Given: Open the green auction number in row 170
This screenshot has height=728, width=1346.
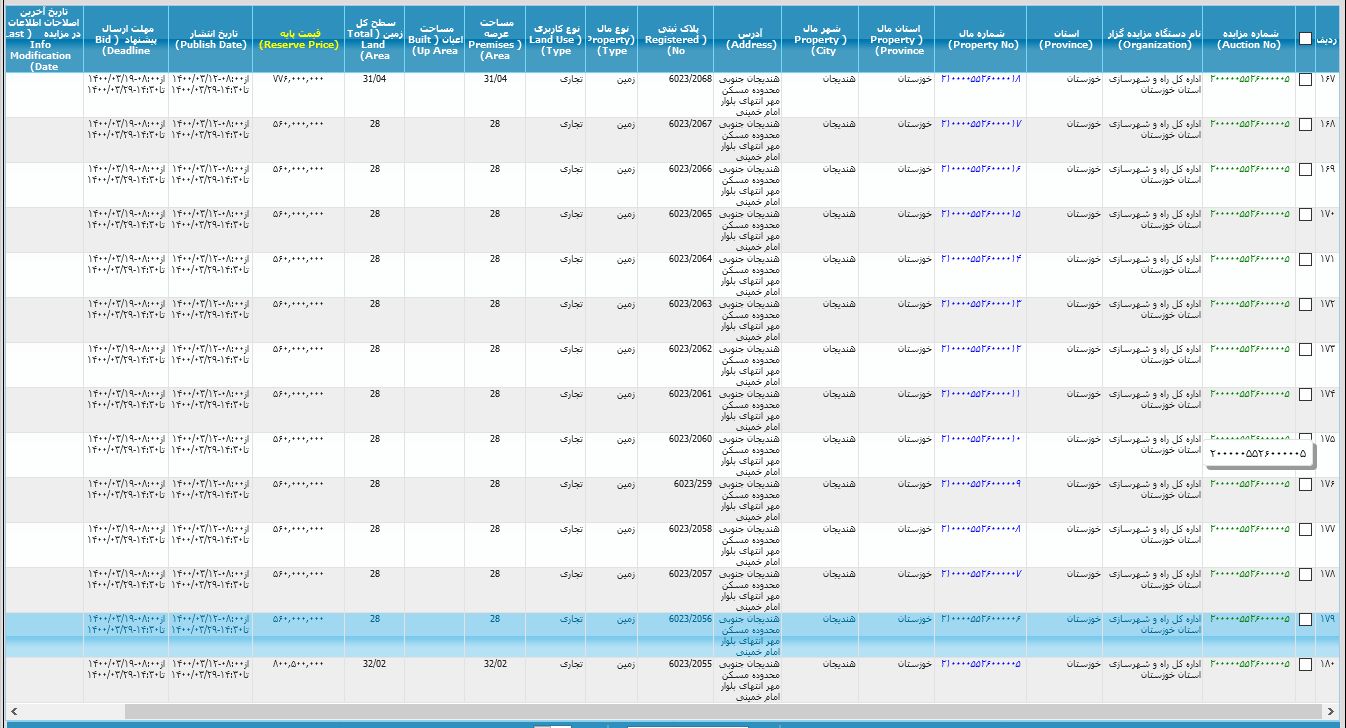Looking at the screenshot, I should 1250,214.
